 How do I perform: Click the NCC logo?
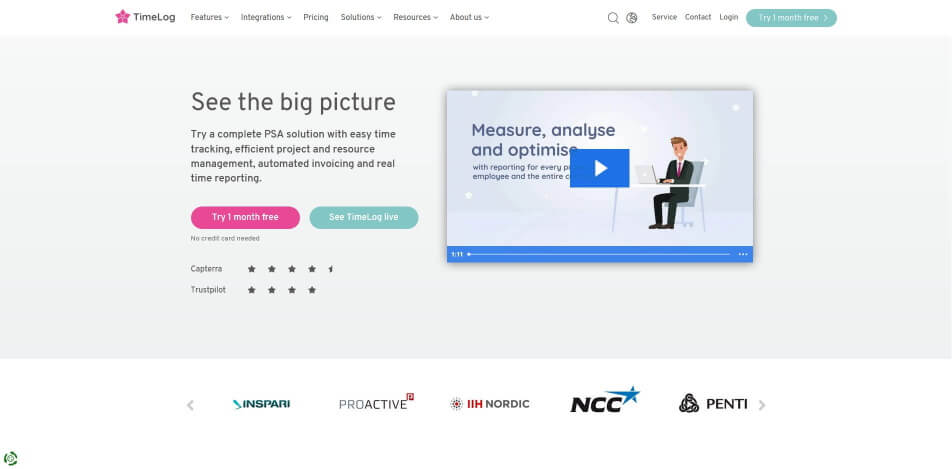pyautogui.click(x=605, y=400)
